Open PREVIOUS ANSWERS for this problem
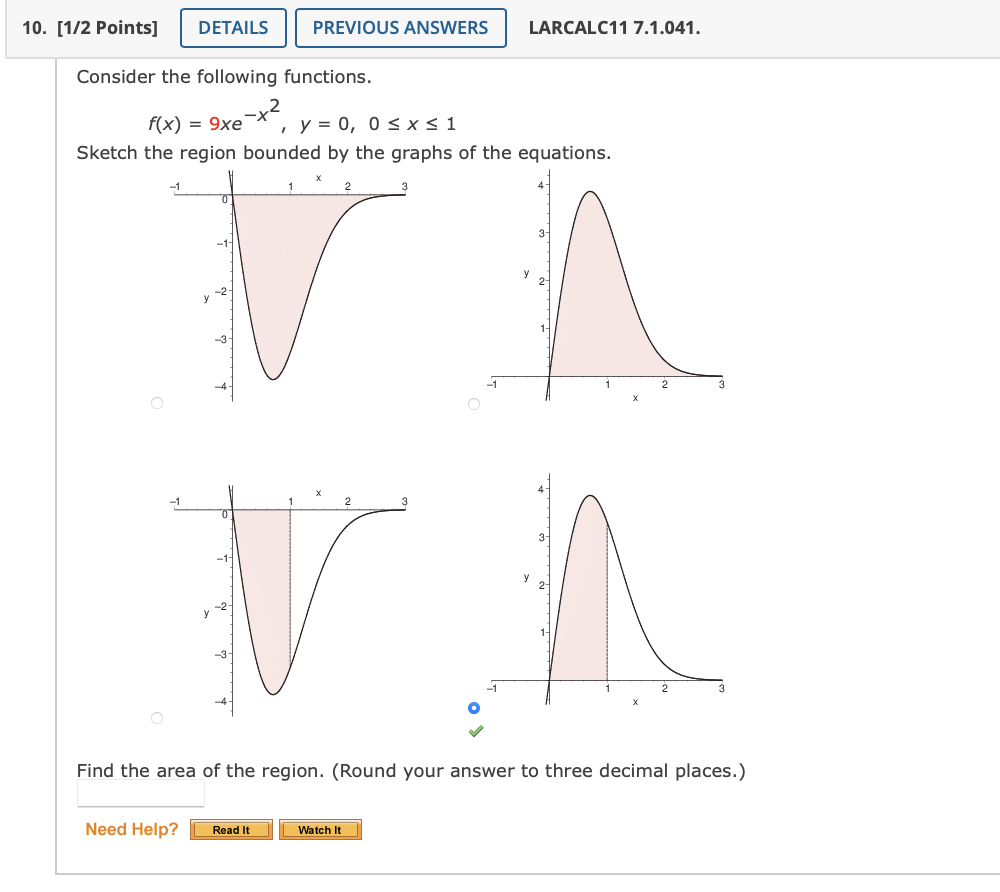 click(401, 27)
